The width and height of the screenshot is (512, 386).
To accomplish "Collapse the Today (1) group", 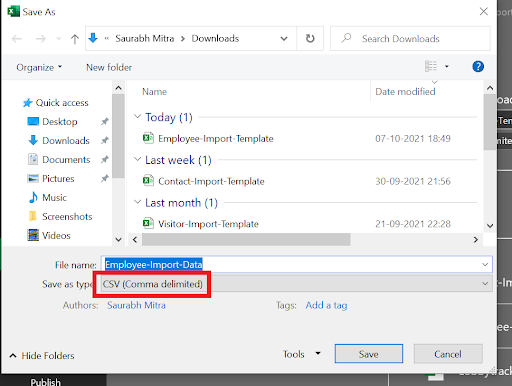I will 137,117.
